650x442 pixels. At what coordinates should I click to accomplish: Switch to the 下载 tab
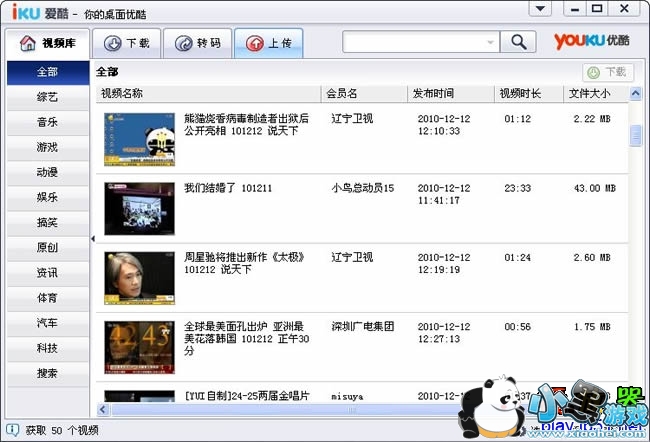tap(128, 43)
